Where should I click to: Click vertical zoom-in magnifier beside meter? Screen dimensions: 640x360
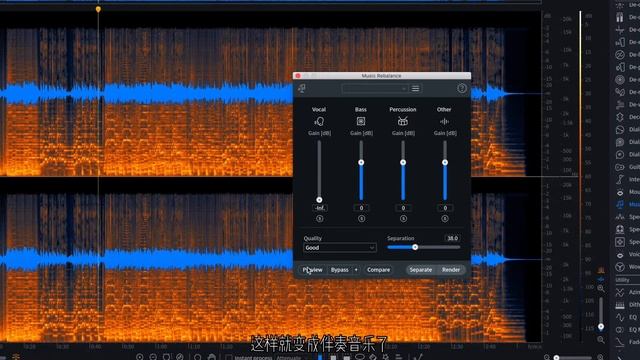pyautogui.click(x=601, y=288)
